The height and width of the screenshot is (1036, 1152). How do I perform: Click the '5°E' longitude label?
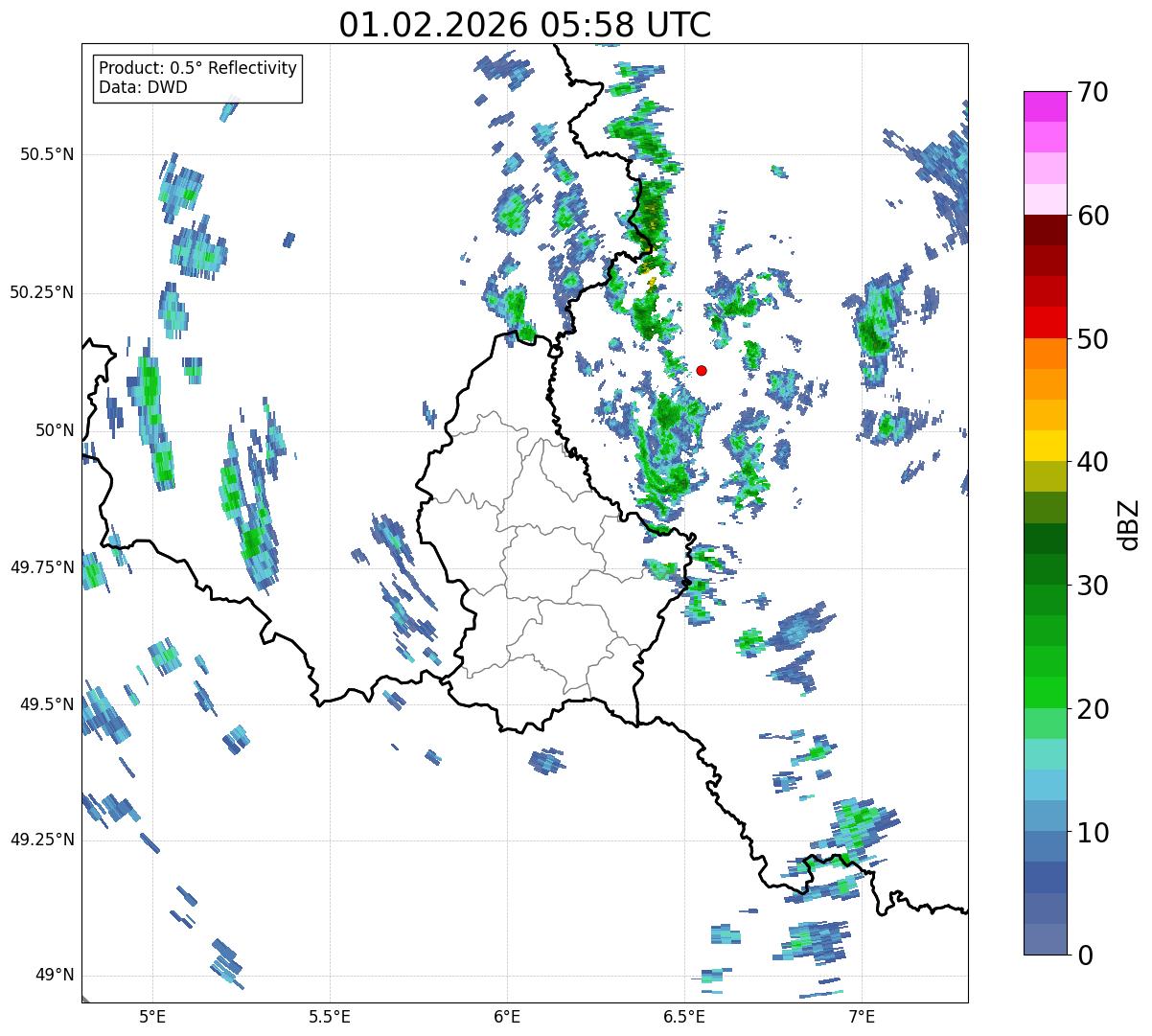(152, 1016)
